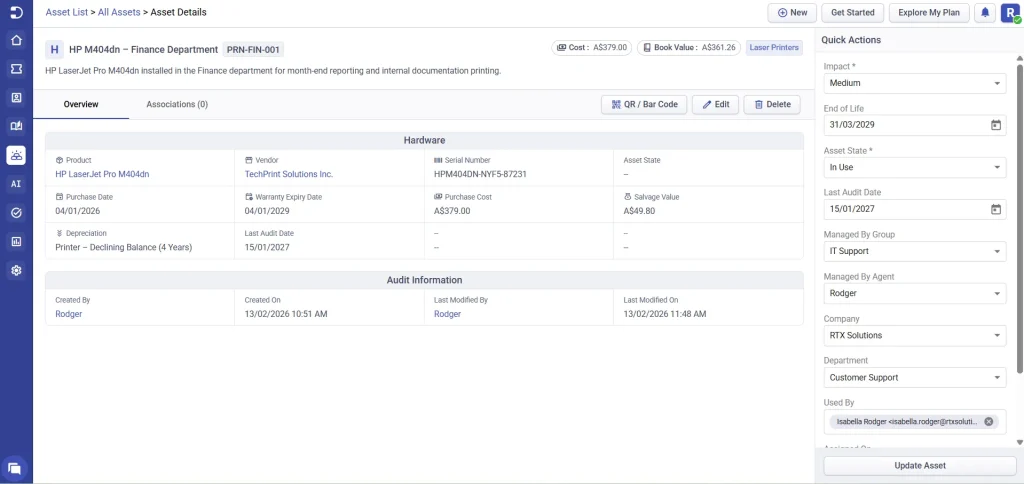Open the Tickets icon in sidebar
The image size is (1024, 484).
point(16,69)
